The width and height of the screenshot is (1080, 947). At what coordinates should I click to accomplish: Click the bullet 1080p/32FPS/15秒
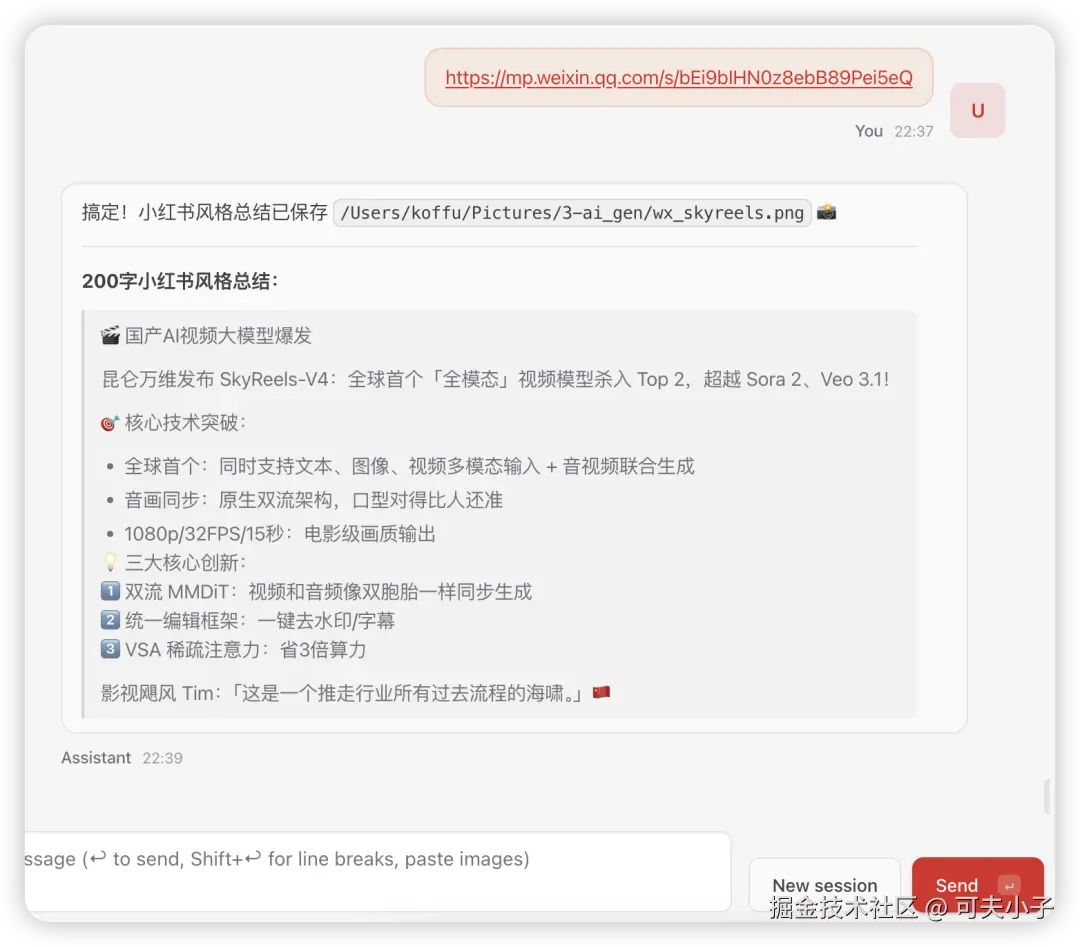click(x=280, y=534)
